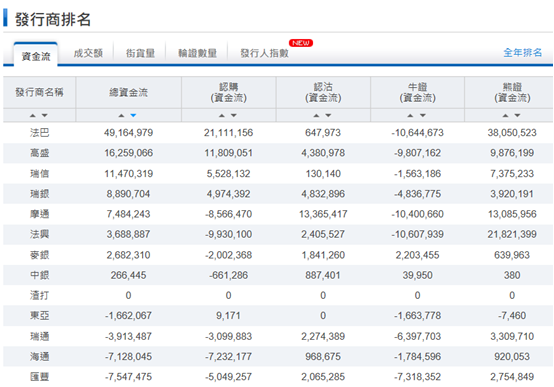Screen dimensions: 554x387
Task: Click put flow value 13,365,417
Action: 323,214
